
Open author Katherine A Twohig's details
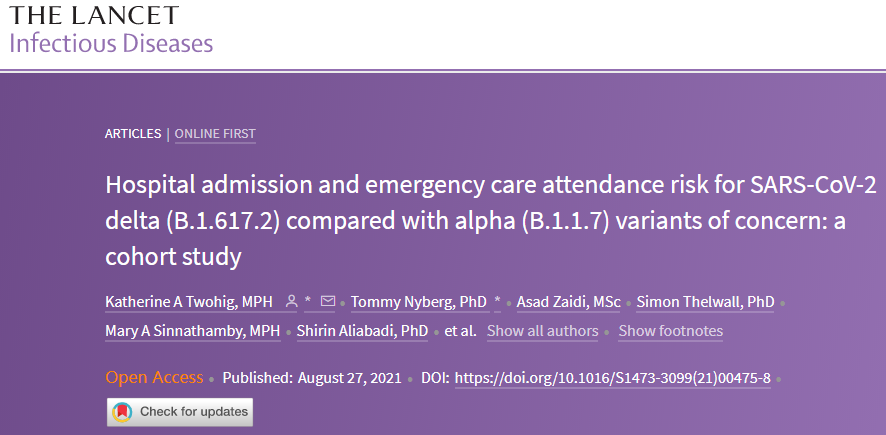(x=189, y=302)
